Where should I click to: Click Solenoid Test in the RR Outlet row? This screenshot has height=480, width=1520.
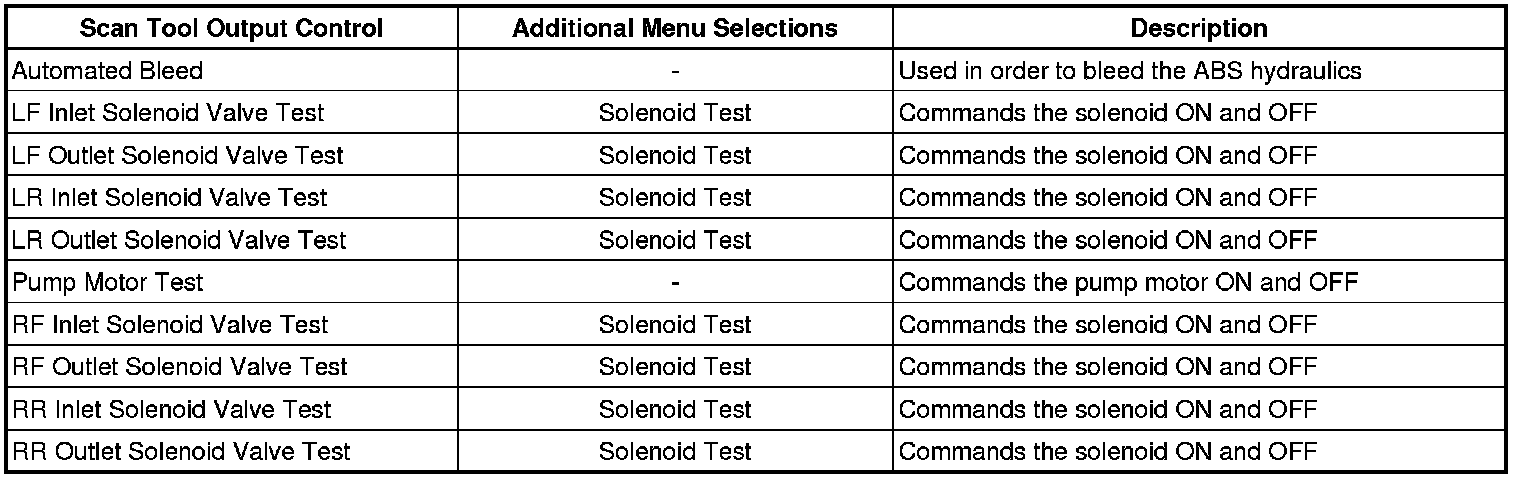pyautogui.click(x=675, y=452)
